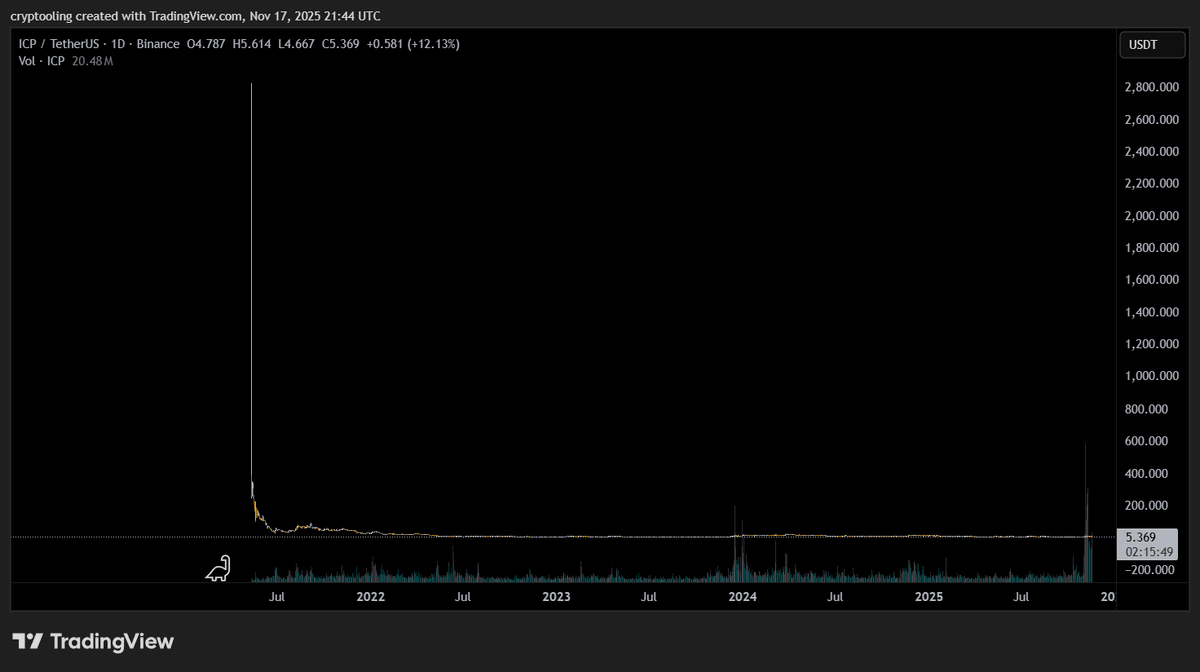The width and height of the screenshot is (1200, 672).
Task: Click the L4.667 low value
Action: (x=297, y=43)
